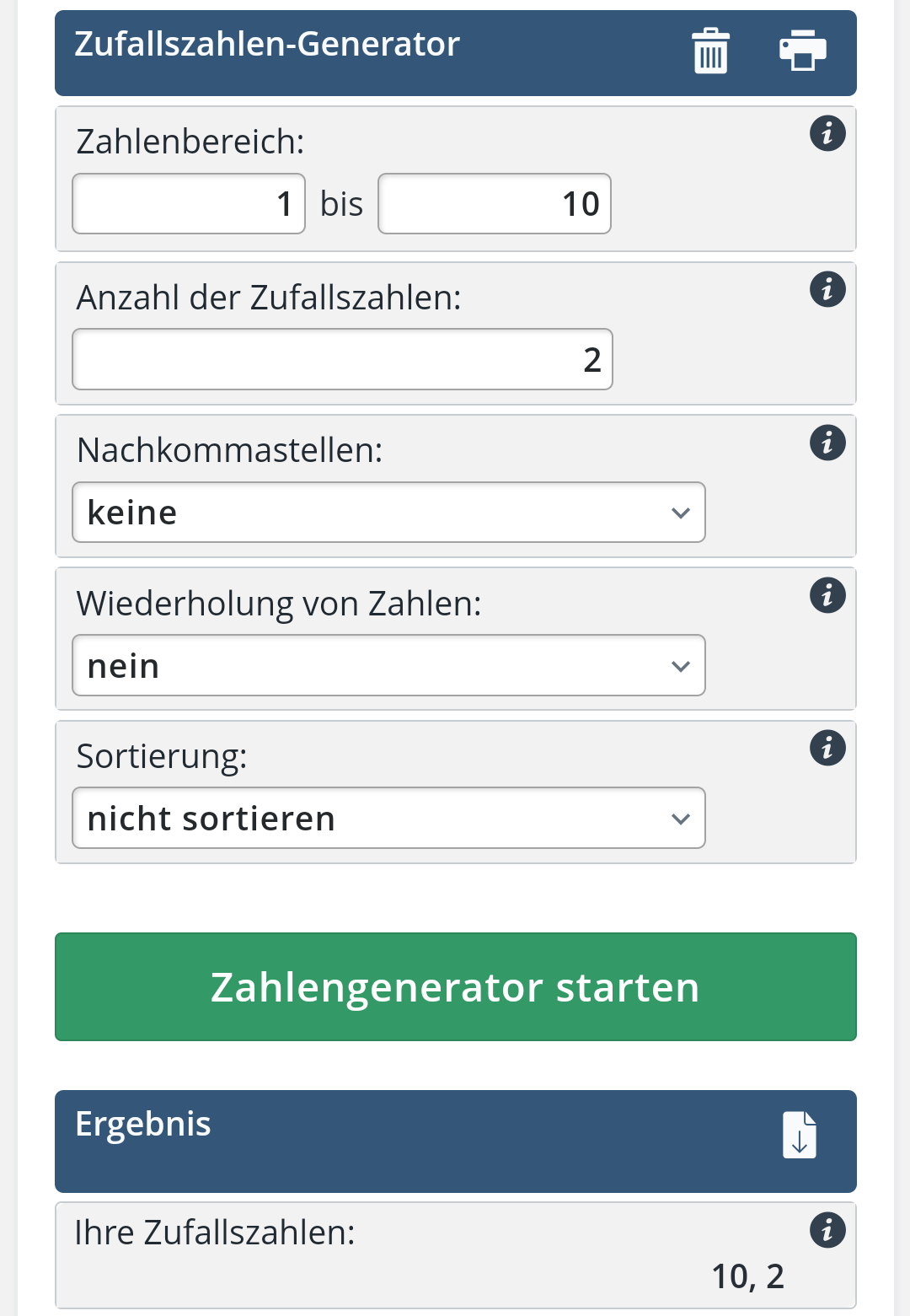Show info for Wiederholung von Zahlen
Screen dimensions: 910x1316
tap(827, 595)
